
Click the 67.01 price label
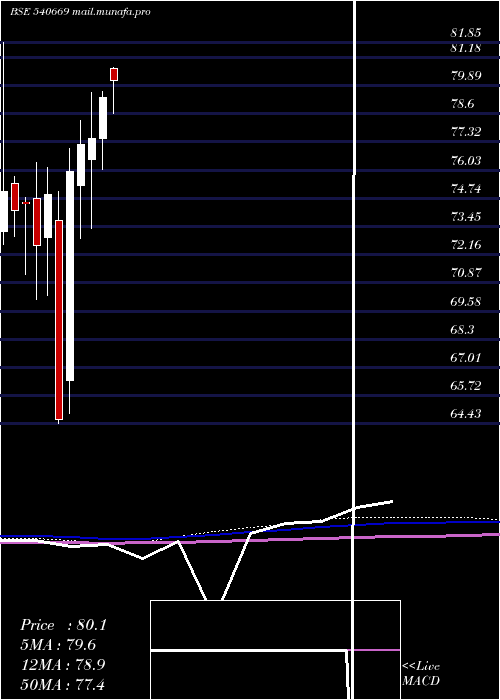466,357
